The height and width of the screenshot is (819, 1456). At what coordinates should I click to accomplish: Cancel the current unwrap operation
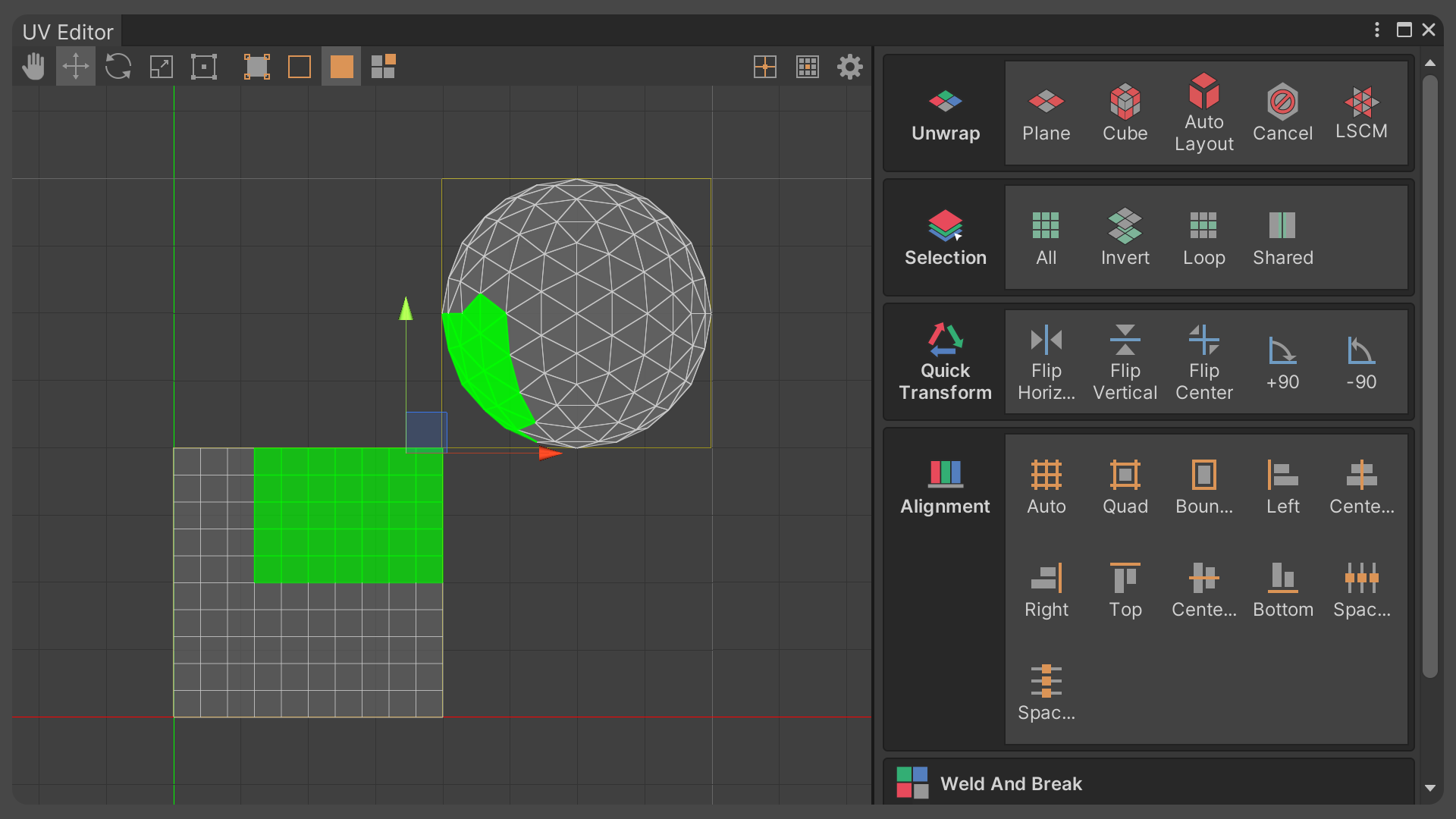(x=1282, y=114)
